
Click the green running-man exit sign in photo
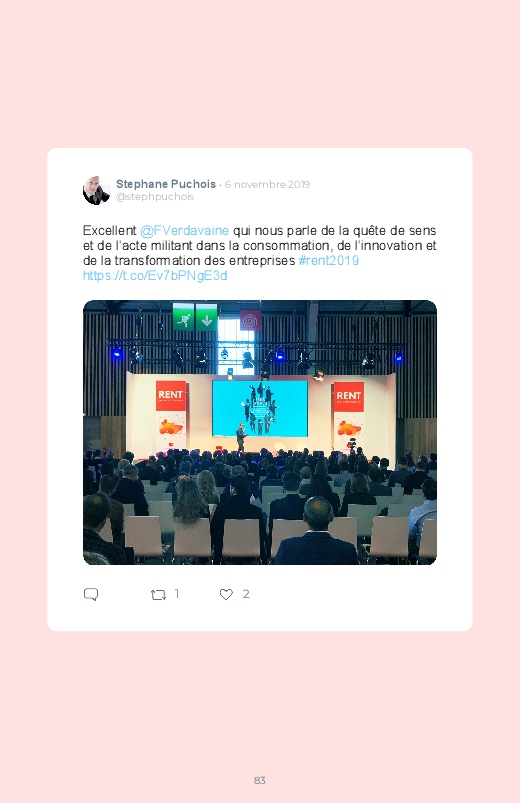coord(183,317)
